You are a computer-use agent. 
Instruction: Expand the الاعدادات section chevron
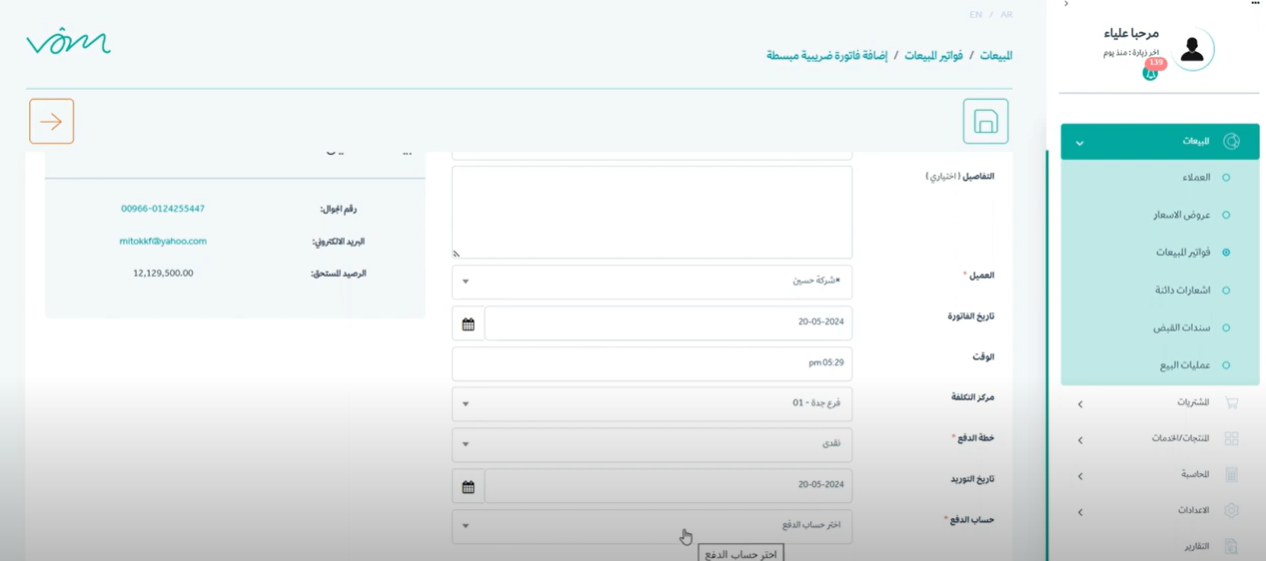(x=1080, y=512)
